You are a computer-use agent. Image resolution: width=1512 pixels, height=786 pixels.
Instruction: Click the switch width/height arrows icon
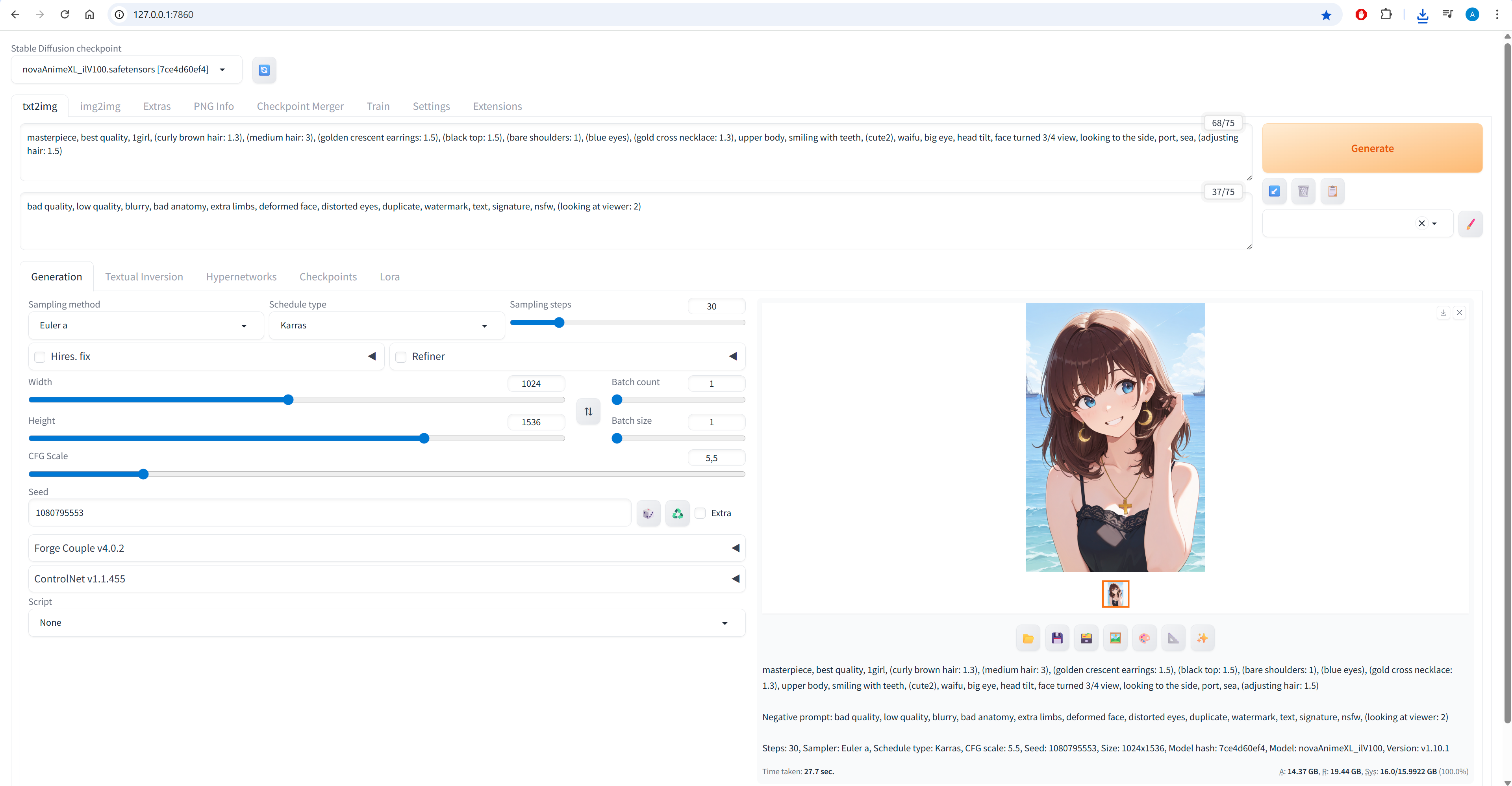(588, 412)
